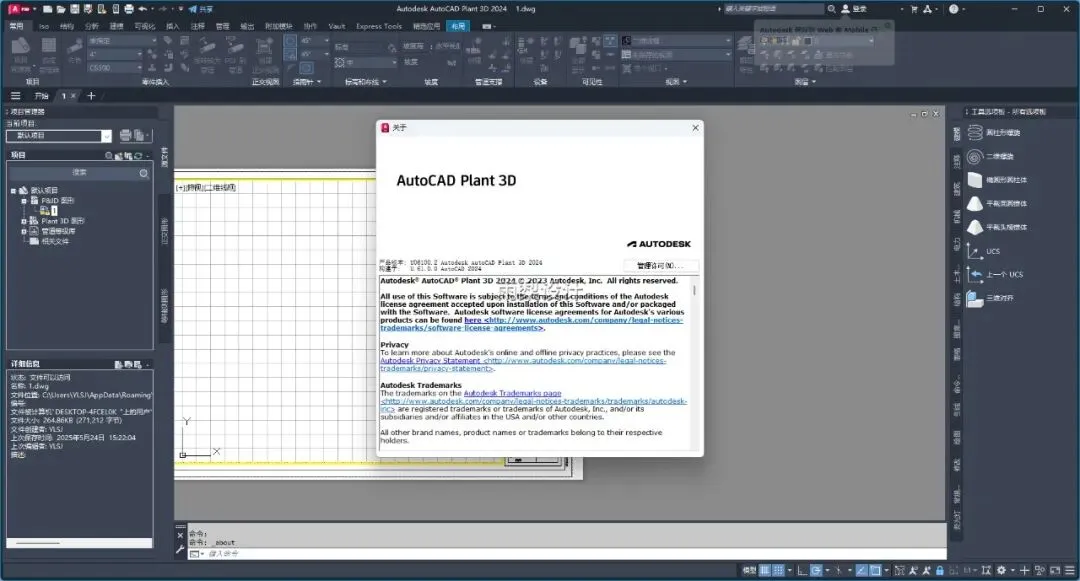Open the snap mode dropdown arrow in status bar

[789, 570]
